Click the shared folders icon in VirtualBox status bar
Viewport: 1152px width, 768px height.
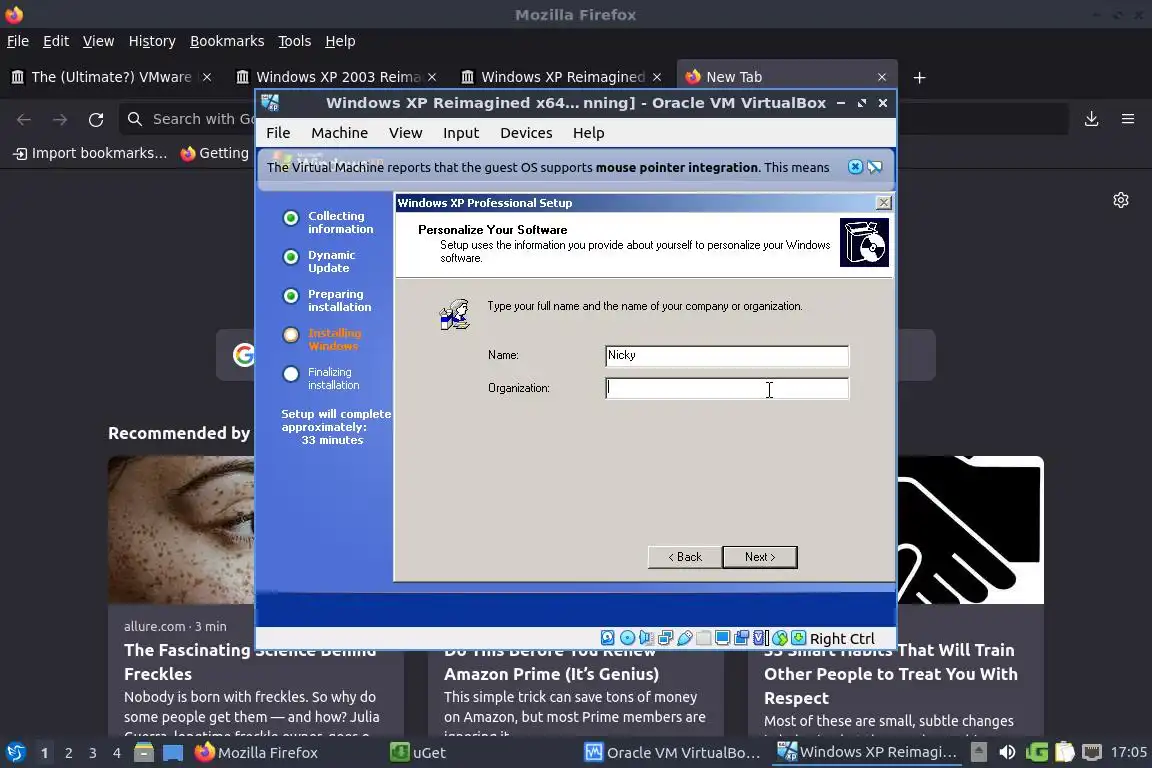click(x=704, y=638)
